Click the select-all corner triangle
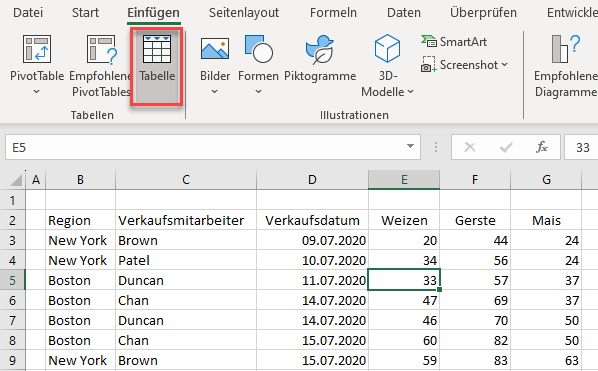Image resolution: width=598 pixels, height=371 pixels. [x=15, y=180]
